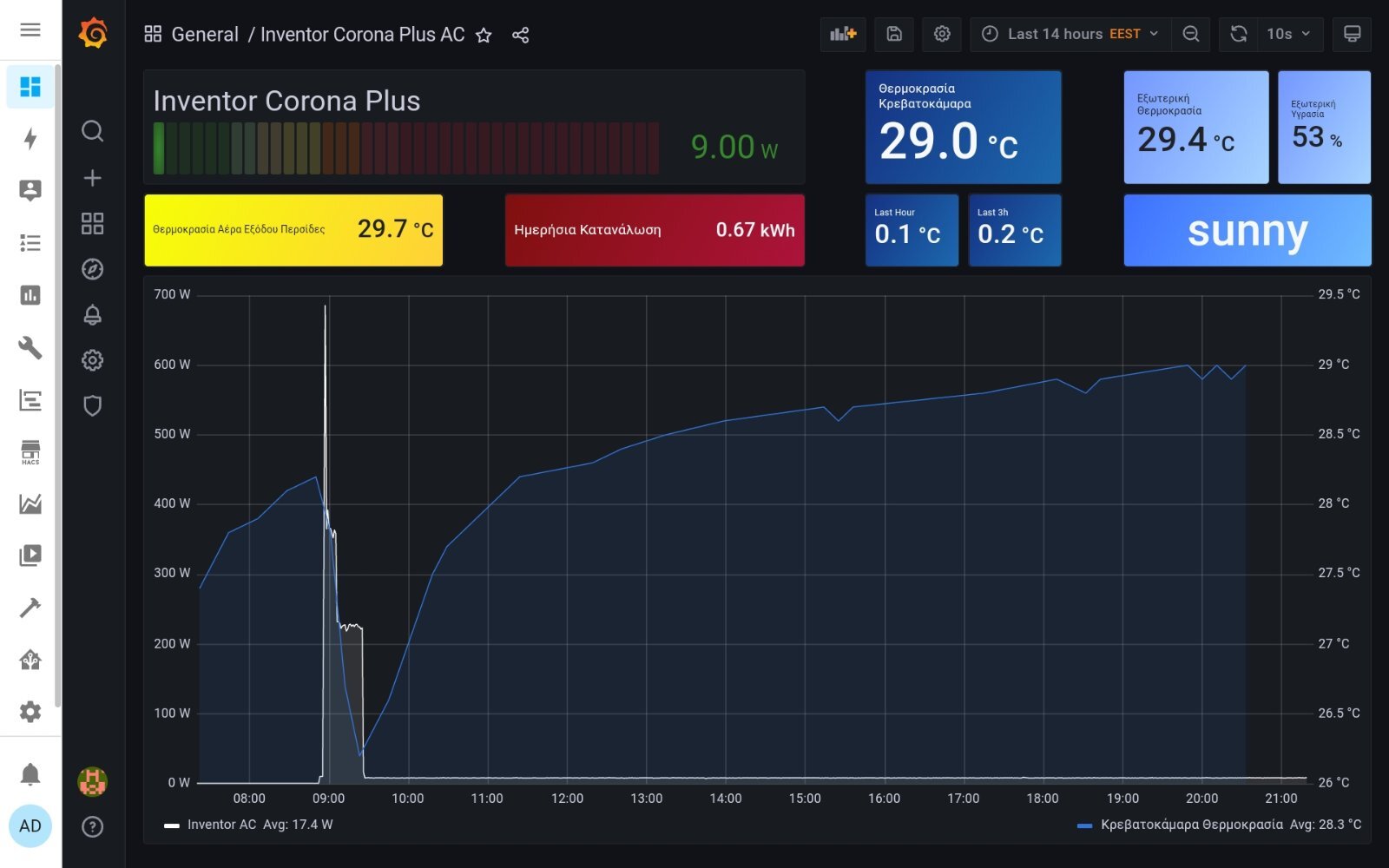Click the yellow Θερμοκρασία Αέρα Εξόδου panel
The image size is (1389, 868).
point(293,230)
